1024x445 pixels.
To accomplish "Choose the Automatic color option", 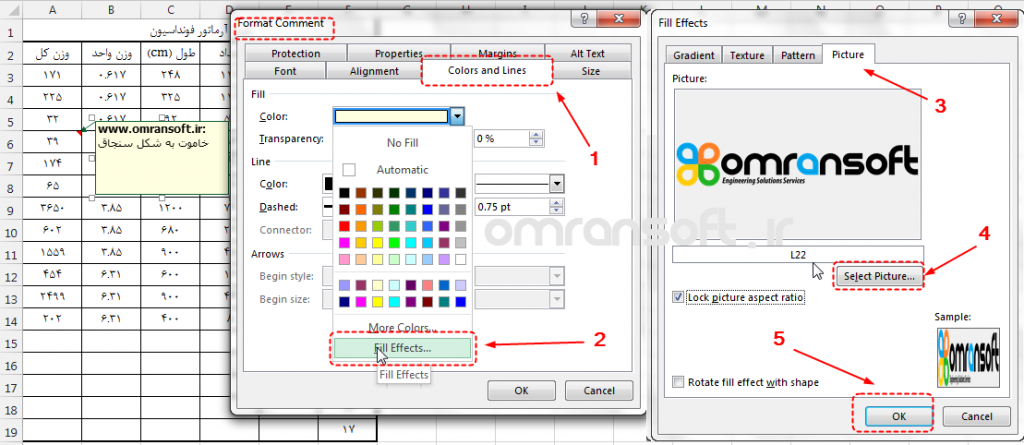I will (x=402, y=170).
